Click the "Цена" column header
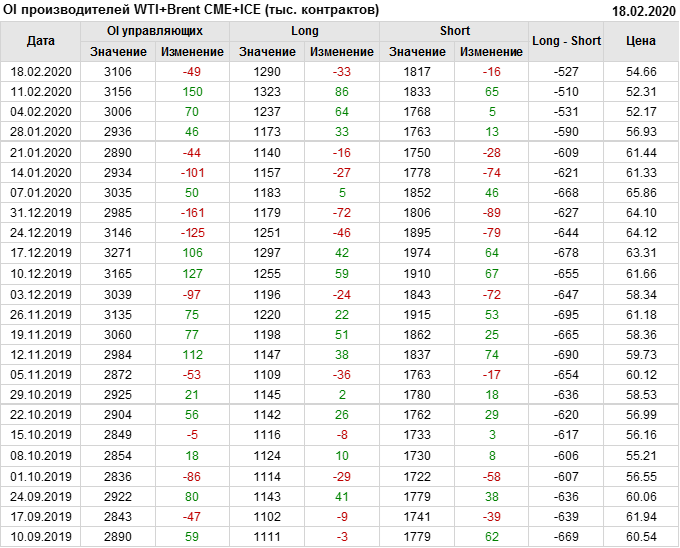 (640, 41)
